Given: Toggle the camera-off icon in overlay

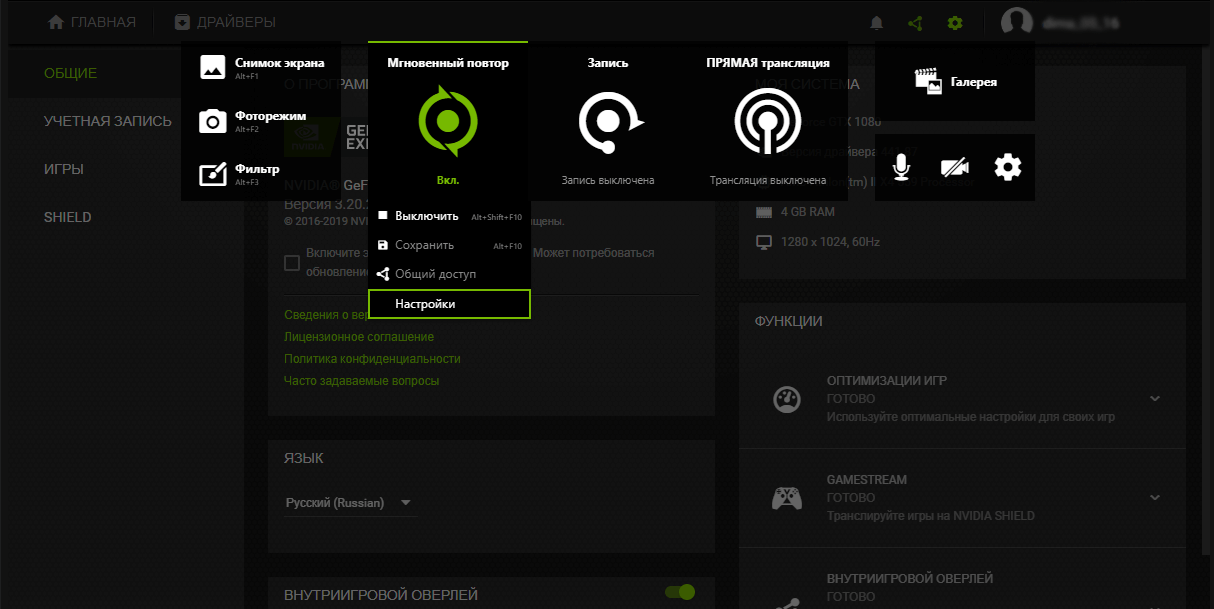Looking at the screenshot, I should (955, 168).
